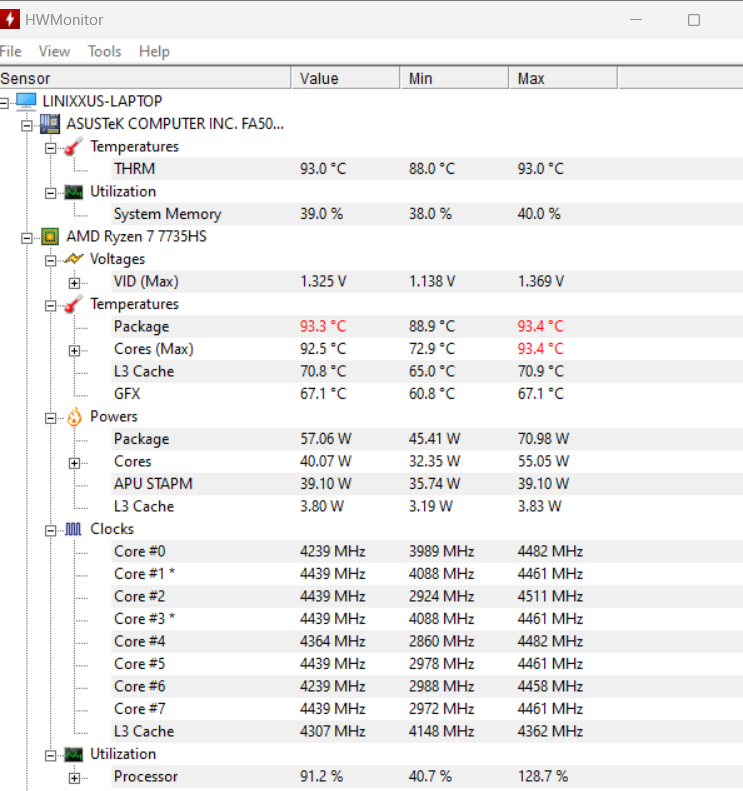This screenshot has width=743, height=791.
Task: Select the Core #7 clock row
Action: [x=427, y=709]
